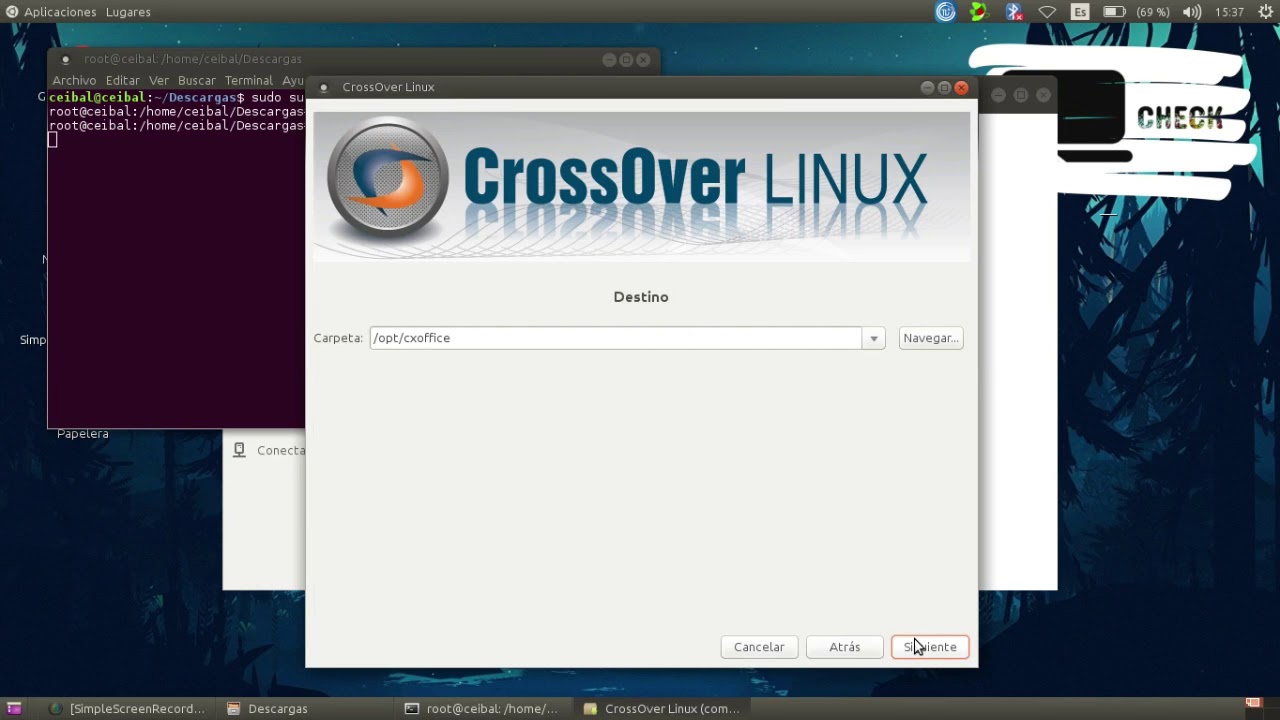Click the Papelera desktop label
The height and width of the screenshot is (720, 1280).
tap(83, 434)
